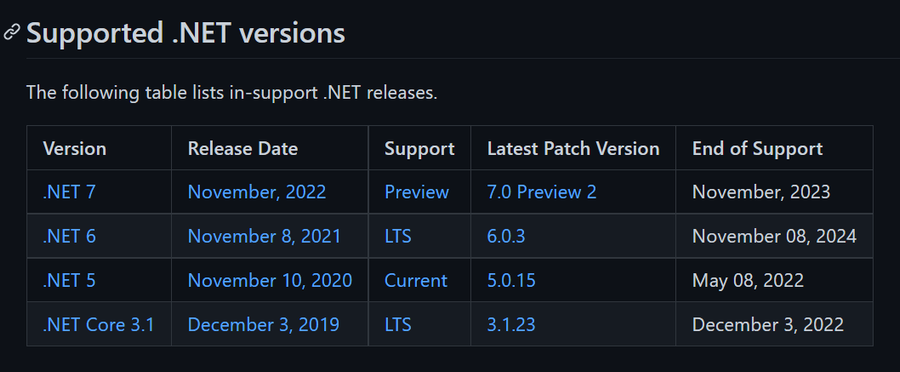
Task: Click the End of Support column header
Action: [x=757, y=148]
